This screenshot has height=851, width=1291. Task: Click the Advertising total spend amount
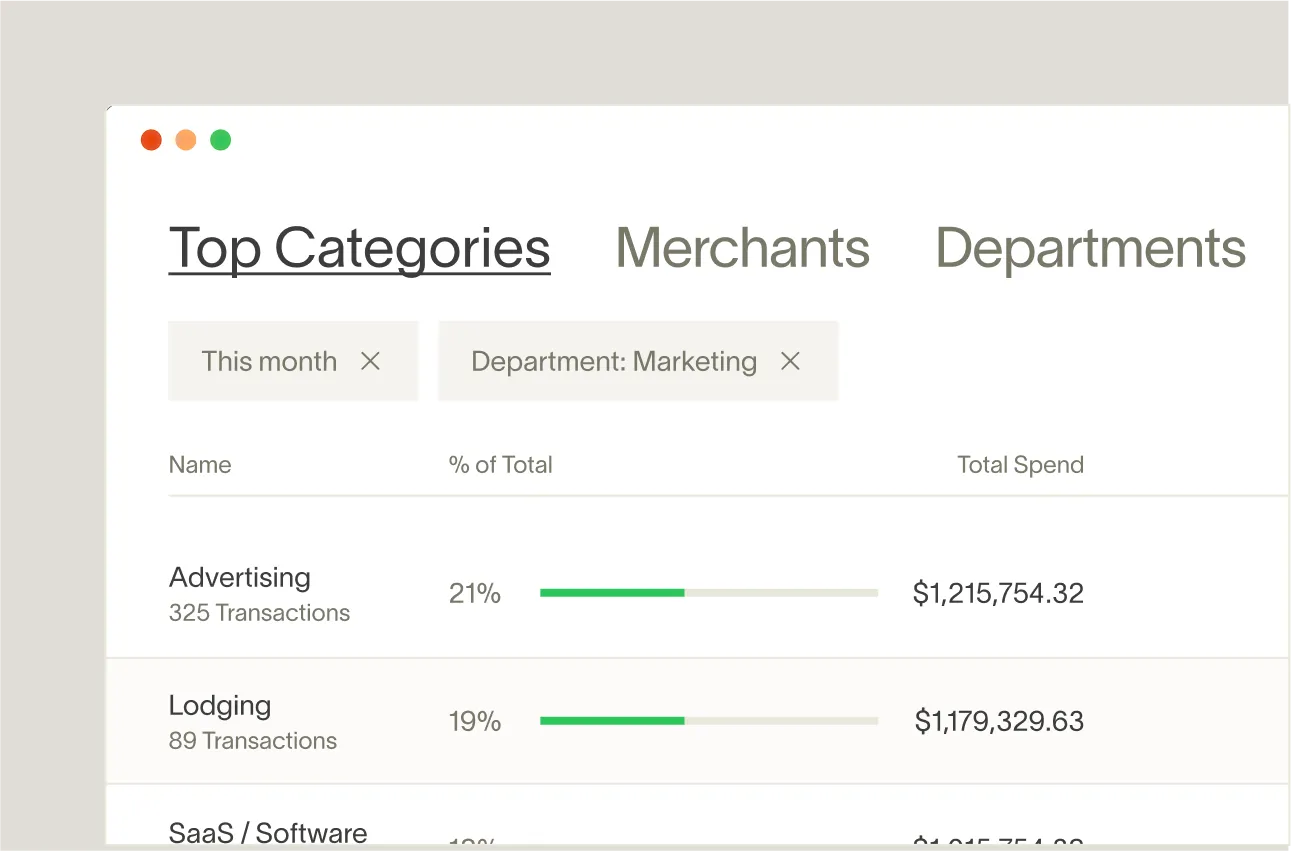[998, 593]
